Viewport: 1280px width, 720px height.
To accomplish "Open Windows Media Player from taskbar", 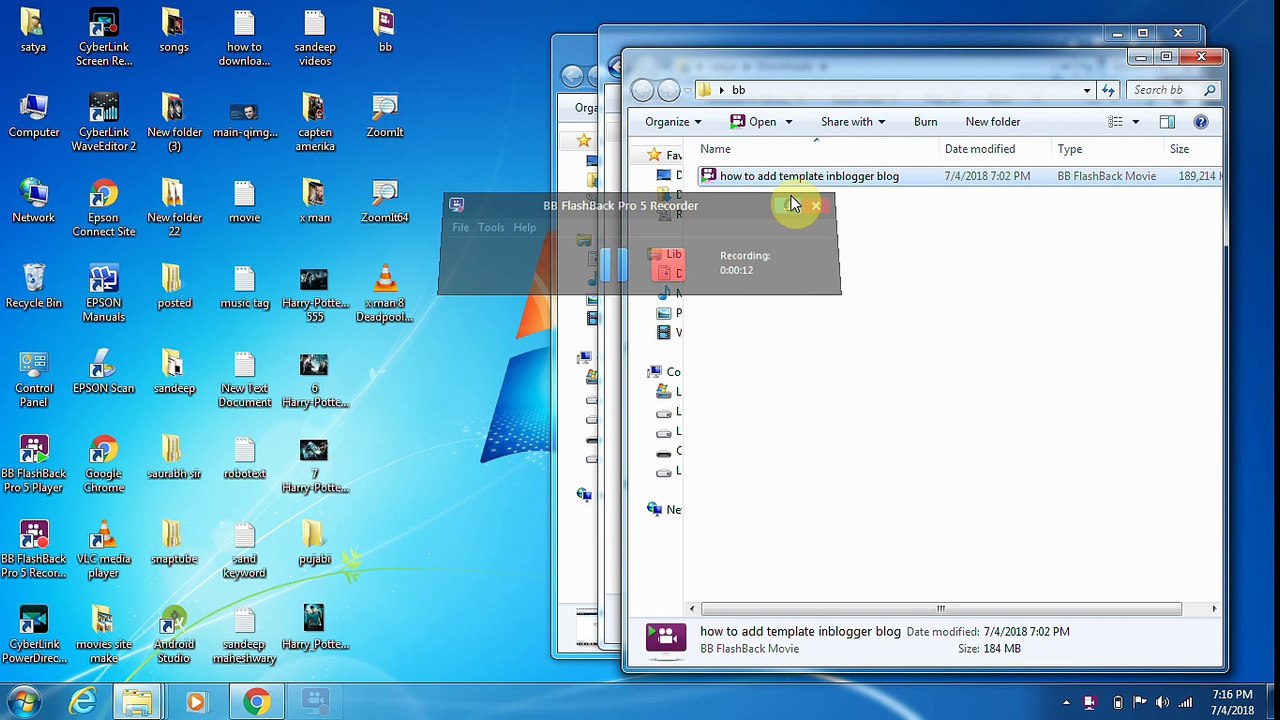I will point(196,703).
